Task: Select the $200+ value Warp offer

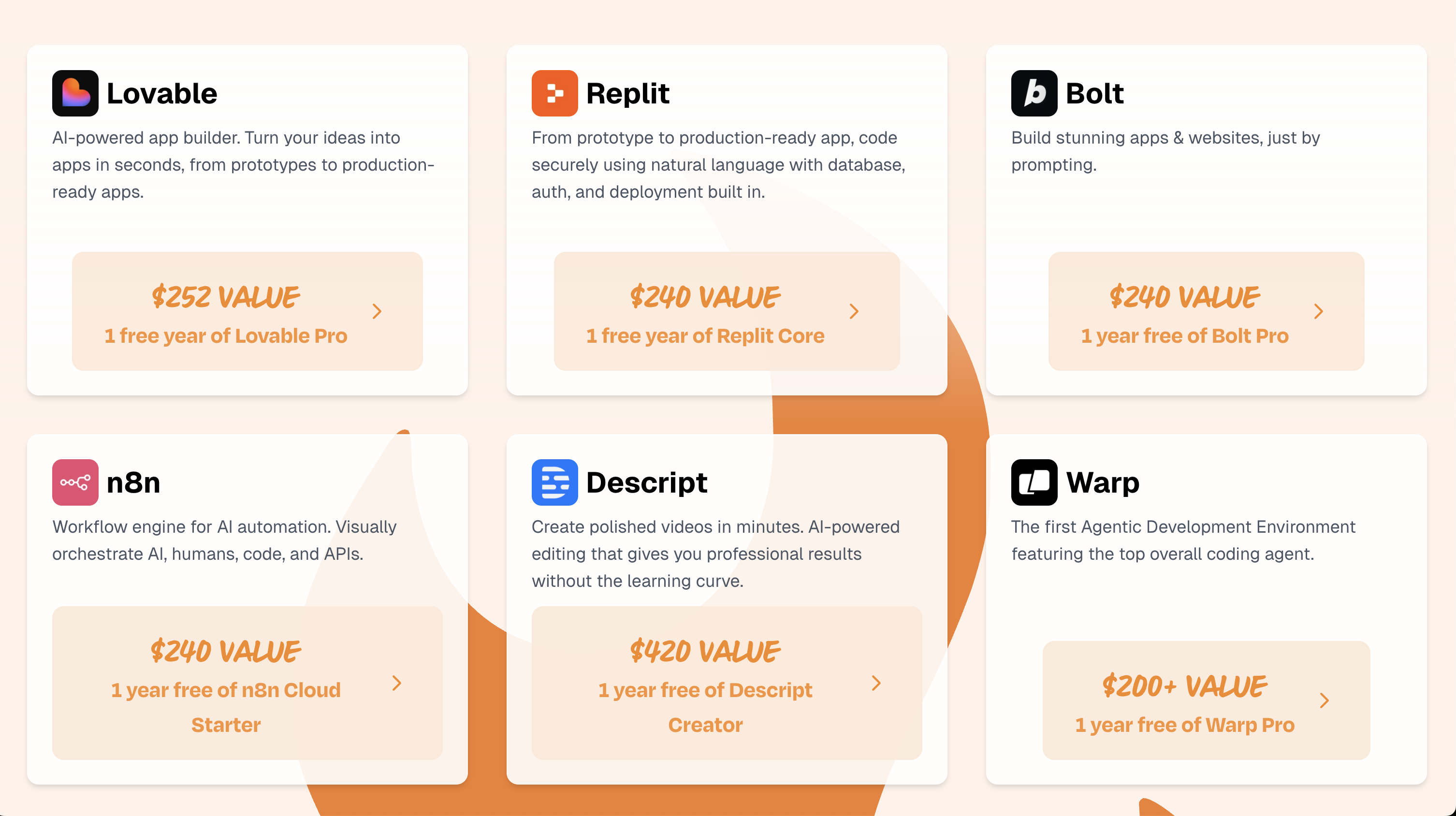Action: [x=1184, y=686]
